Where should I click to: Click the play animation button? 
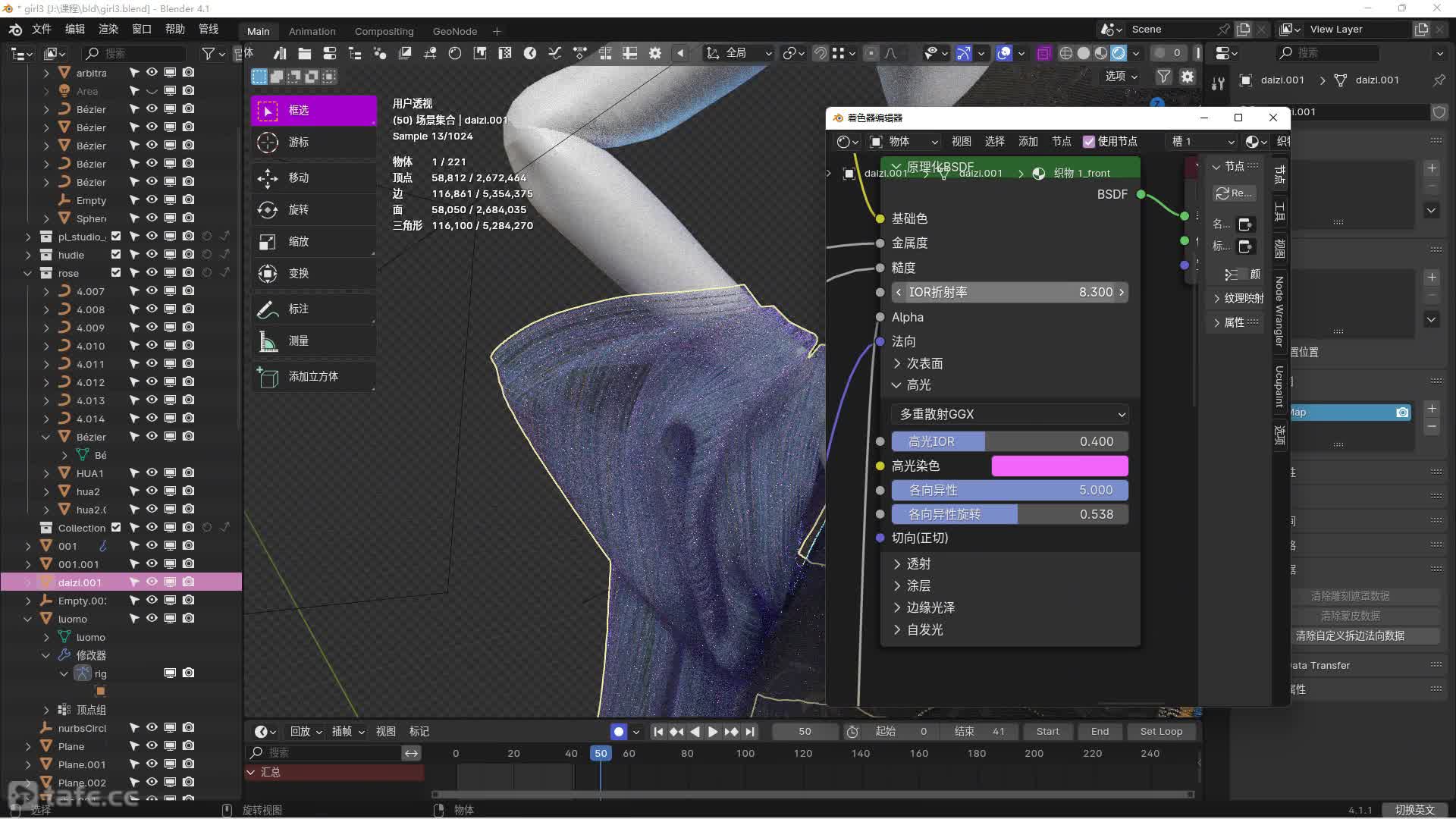tap(713, 732)
